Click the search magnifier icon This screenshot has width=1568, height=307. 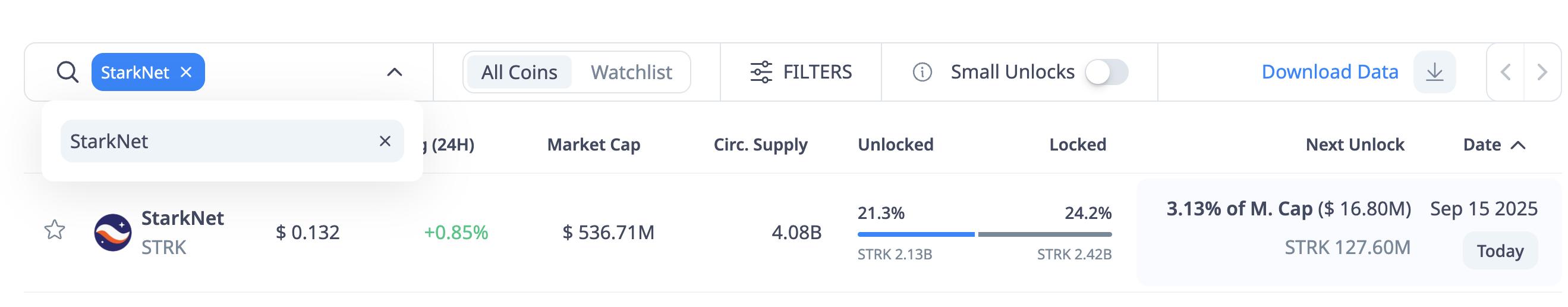(68, 73)
